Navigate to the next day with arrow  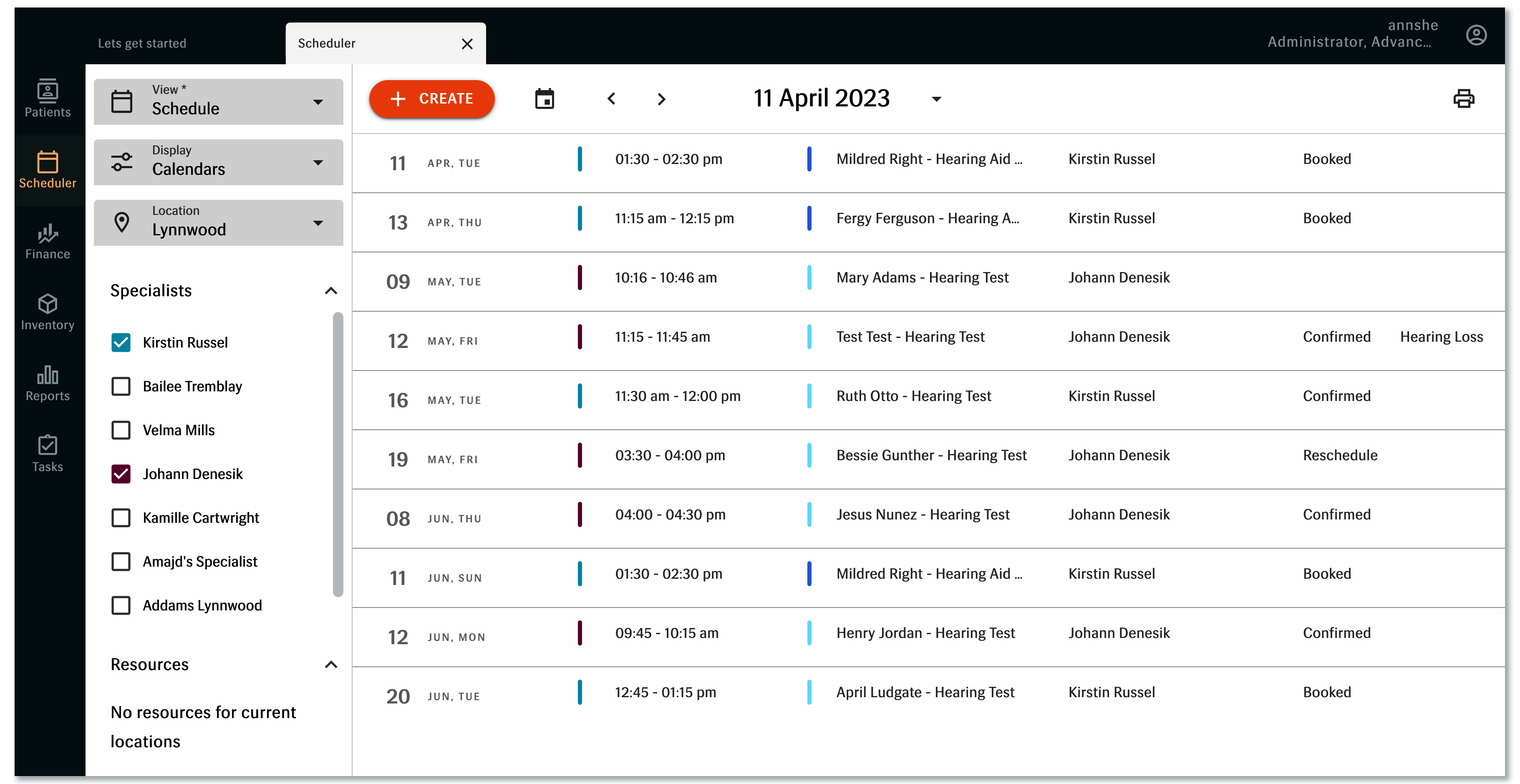pos(661,98)
